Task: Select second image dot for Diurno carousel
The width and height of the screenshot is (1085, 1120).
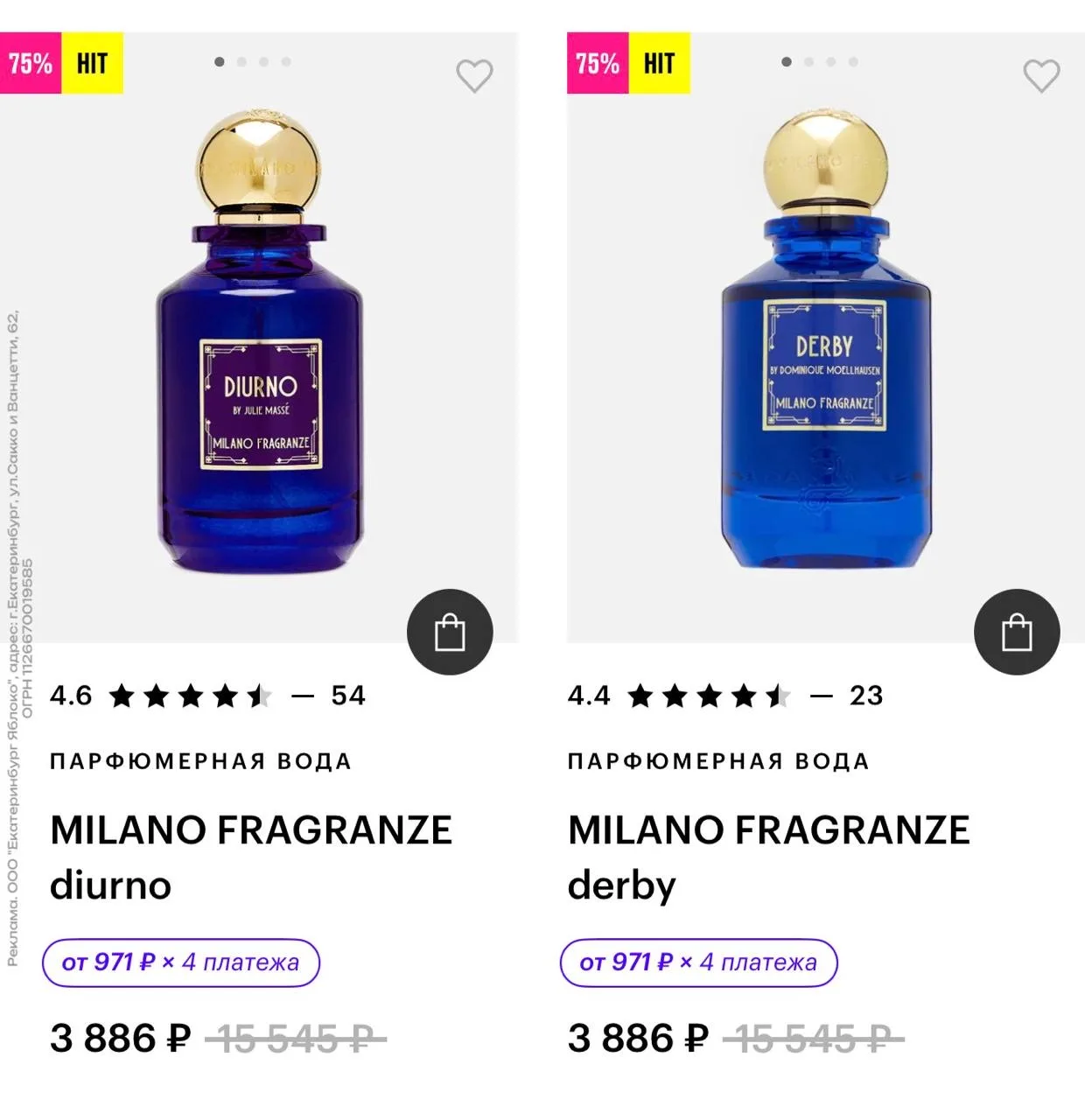Action: pos(241,62)
